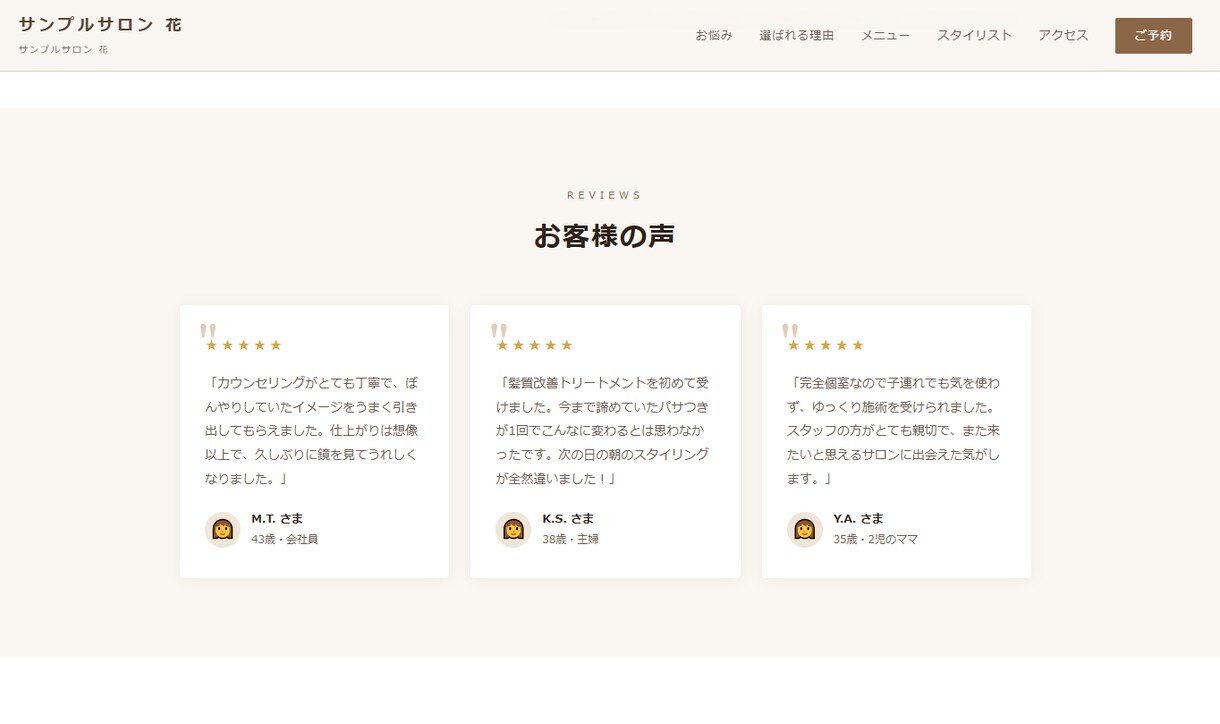
Task: Click the K.S. さま name text
Action: pos(568,518)
